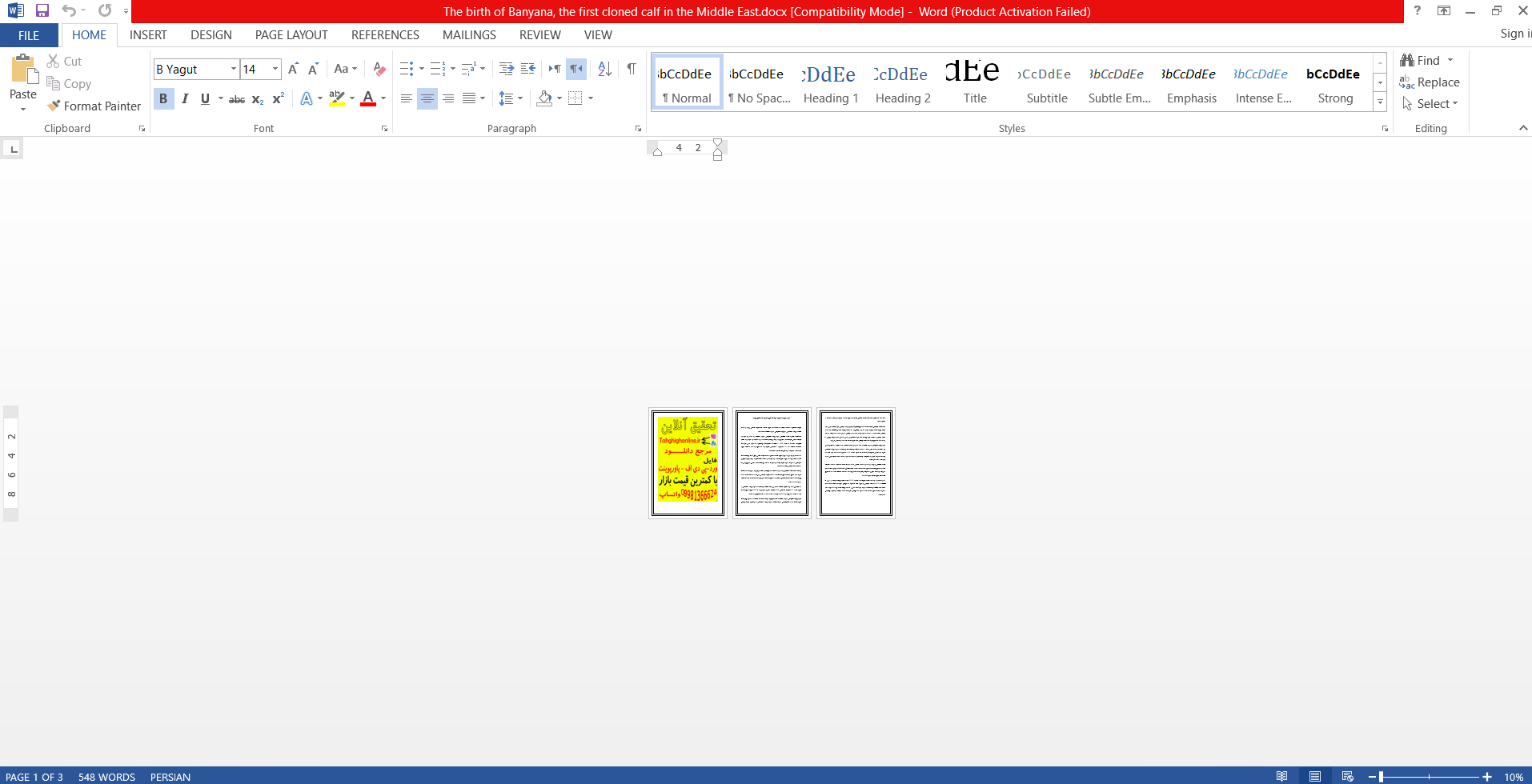This screenshot has height=784, width=1532.
Task: Switch to Web Layout view in status bar
Action: pos(1348,776)
